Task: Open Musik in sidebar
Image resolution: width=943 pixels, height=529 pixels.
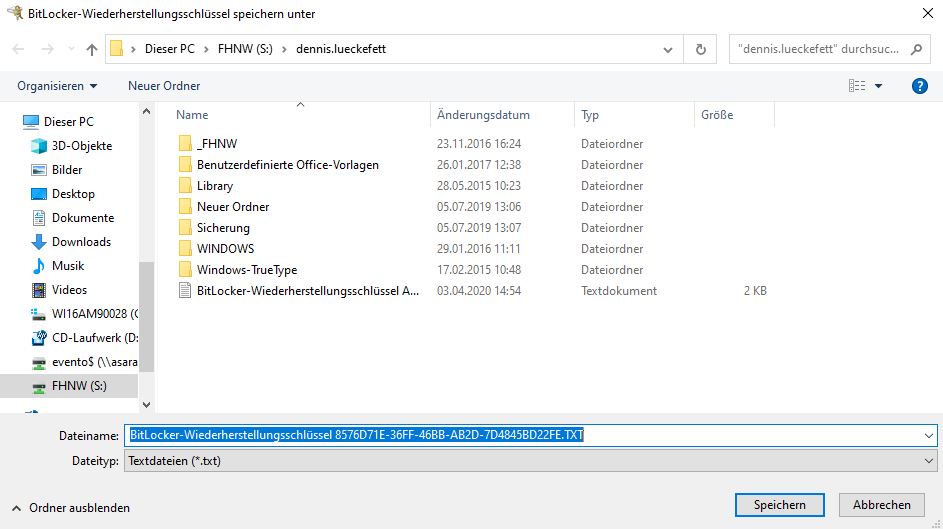Action: coord(57,266)
